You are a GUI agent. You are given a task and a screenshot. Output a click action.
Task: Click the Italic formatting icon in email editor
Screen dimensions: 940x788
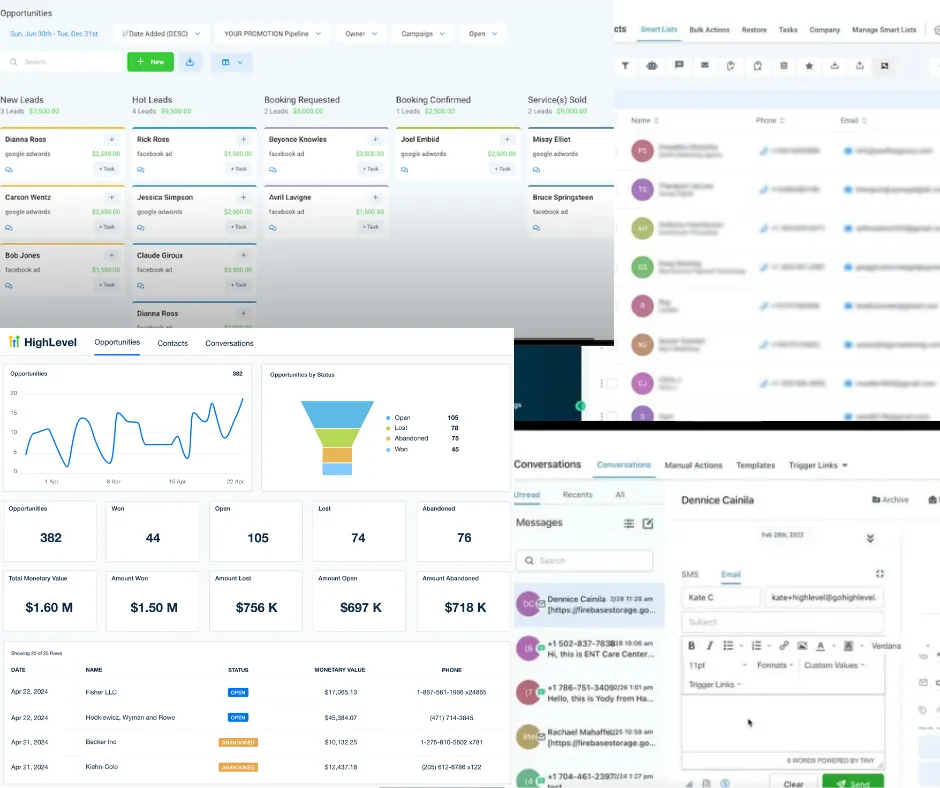tap(710, 646)
